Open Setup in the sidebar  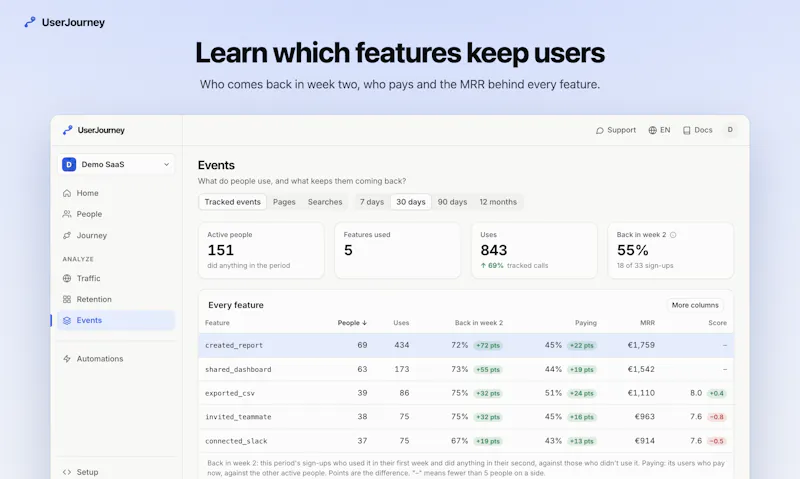click(116, 472)
